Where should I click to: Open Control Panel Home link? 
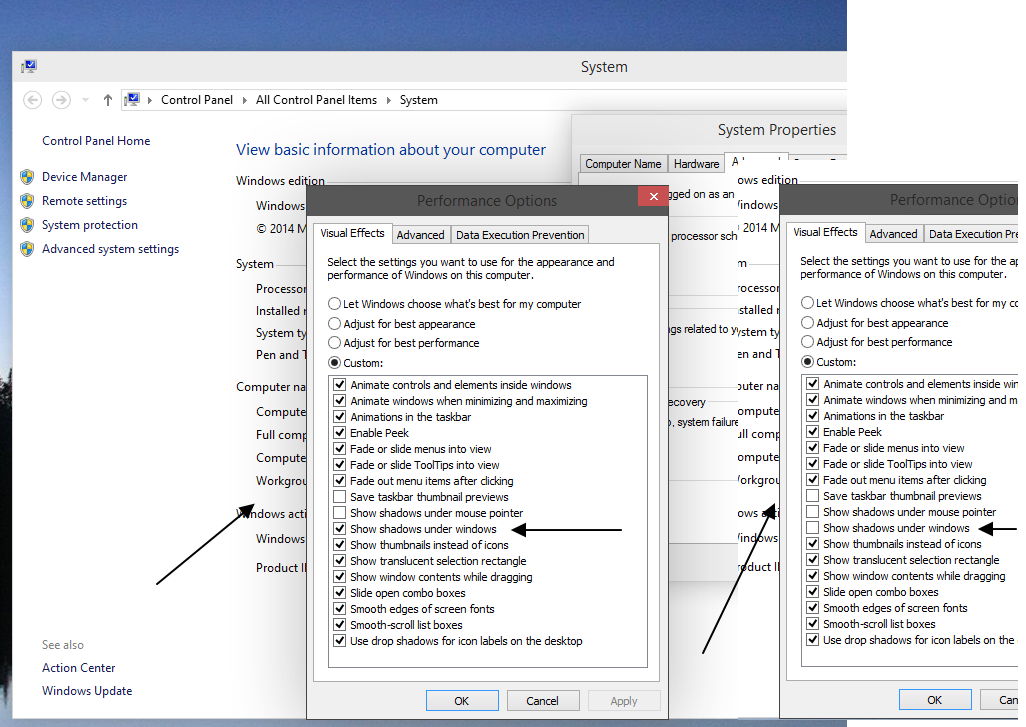click(96, 141)
